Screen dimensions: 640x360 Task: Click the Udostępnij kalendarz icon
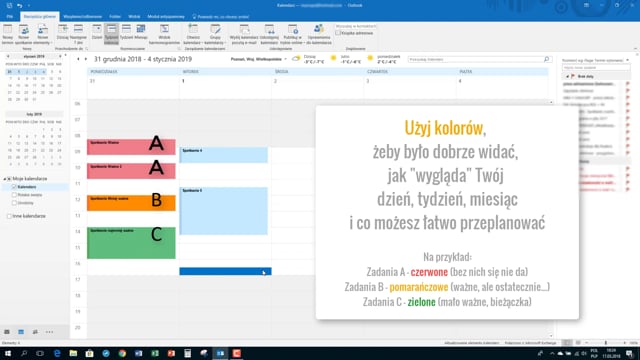(269, 34)
